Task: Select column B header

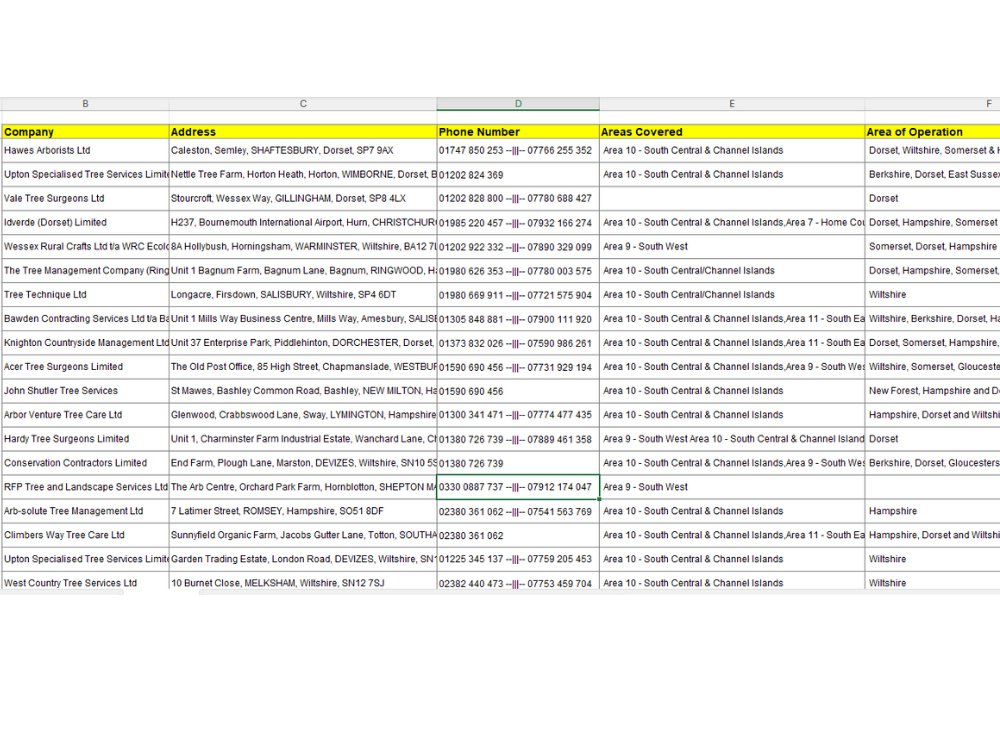Action: 85,103
